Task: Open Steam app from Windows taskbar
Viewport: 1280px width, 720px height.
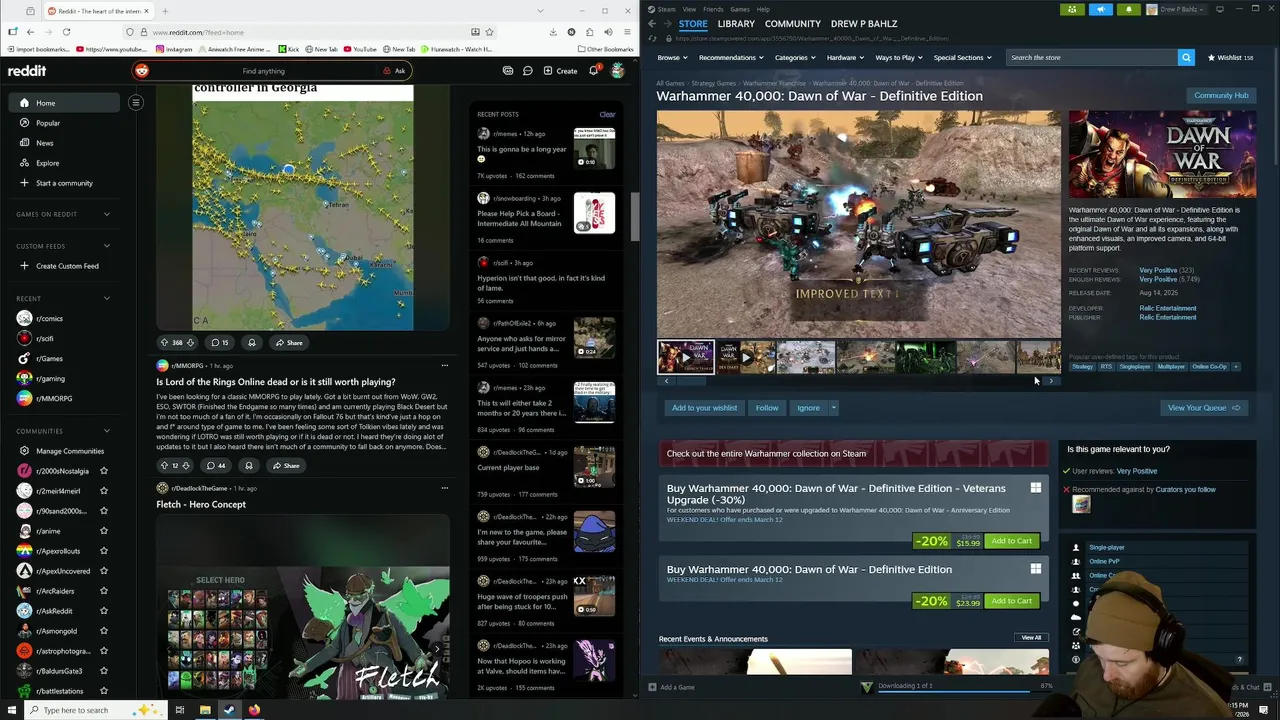Action: (229, 710)
